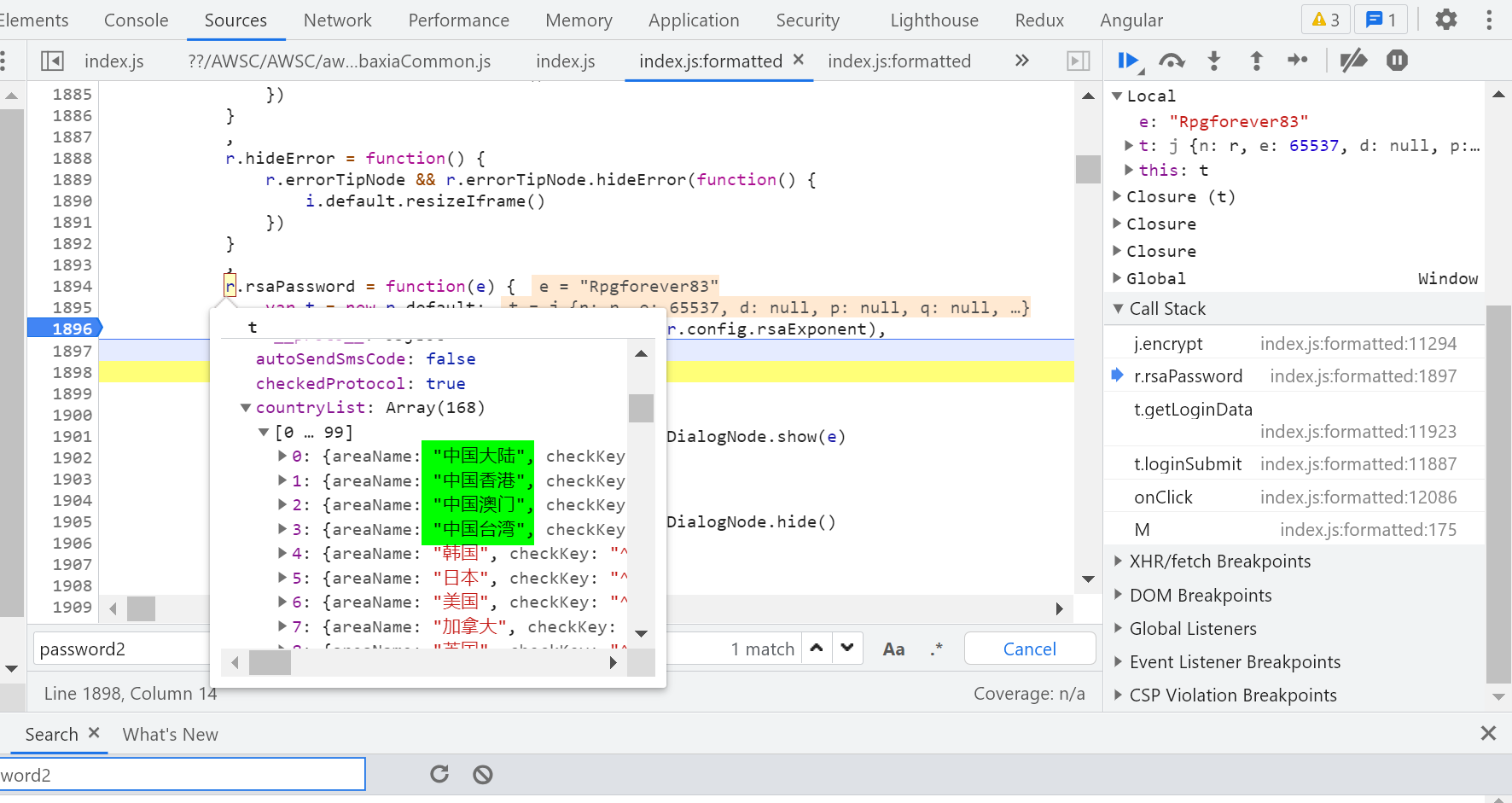Close the bottom drawer panel
Image resolution: width=1512 pixels, height=803 pixels.
[1489, 733]
